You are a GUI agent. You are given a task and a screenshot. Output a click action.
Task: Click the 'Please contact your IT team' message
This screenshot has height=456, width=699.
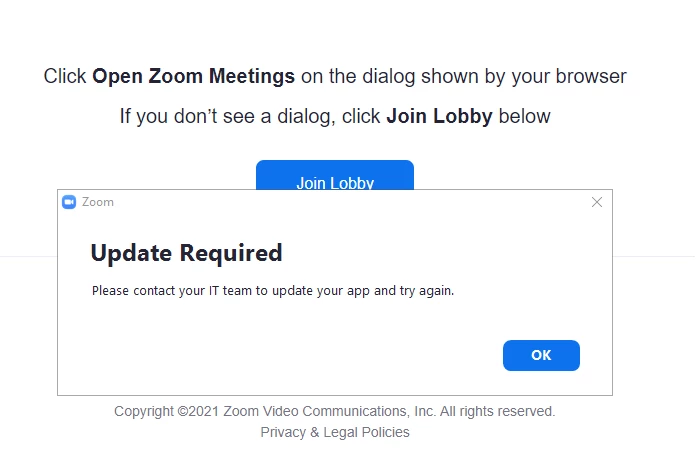click(200, 291)
